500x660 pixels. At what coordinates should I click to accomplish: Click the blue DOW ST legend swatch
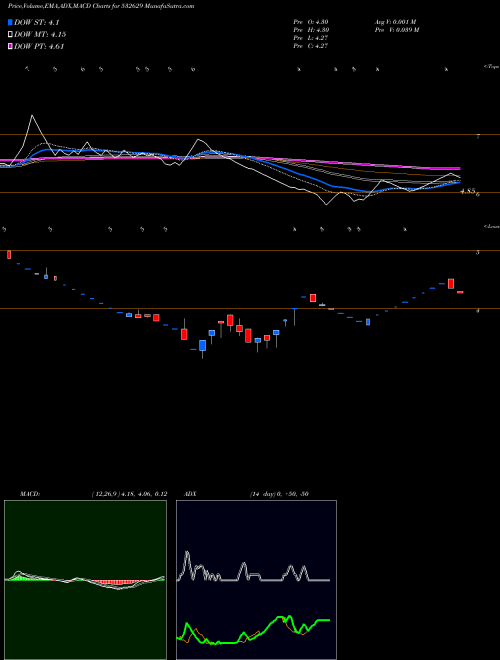click(x=10, y=22)
